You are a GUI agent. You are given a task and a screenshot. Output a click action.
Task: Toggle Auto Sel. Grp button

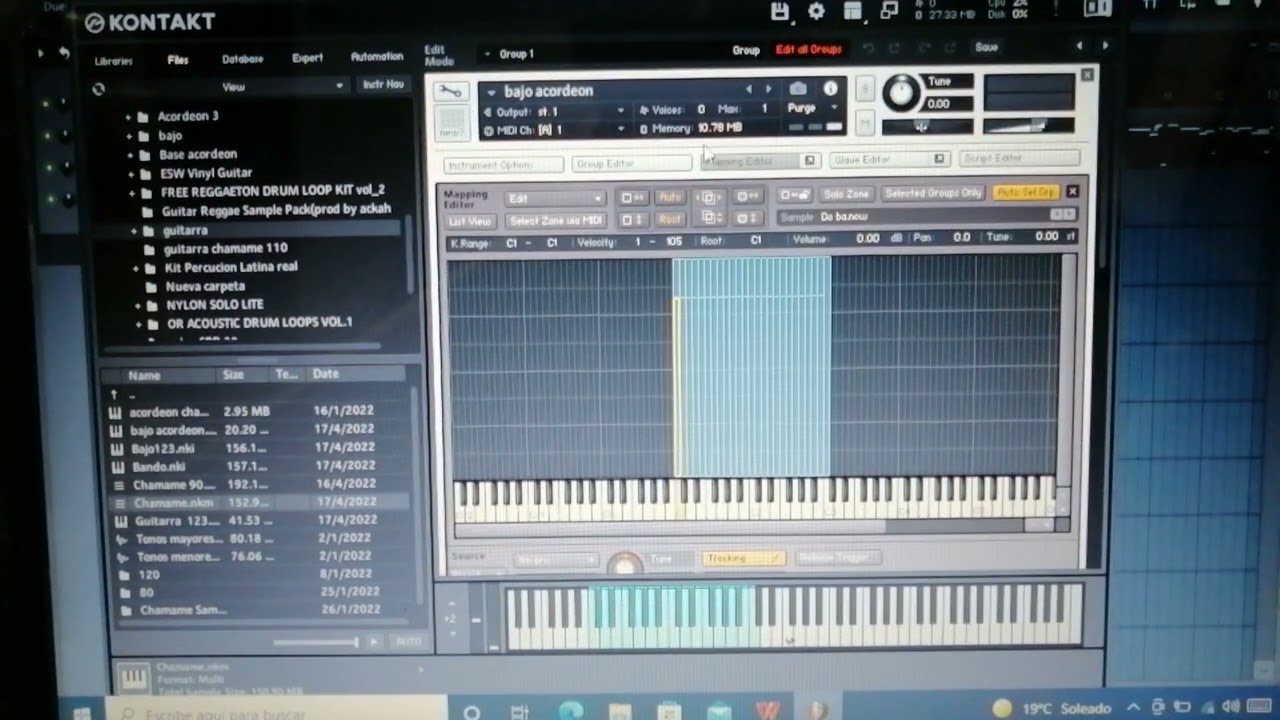coord(1026,192)
